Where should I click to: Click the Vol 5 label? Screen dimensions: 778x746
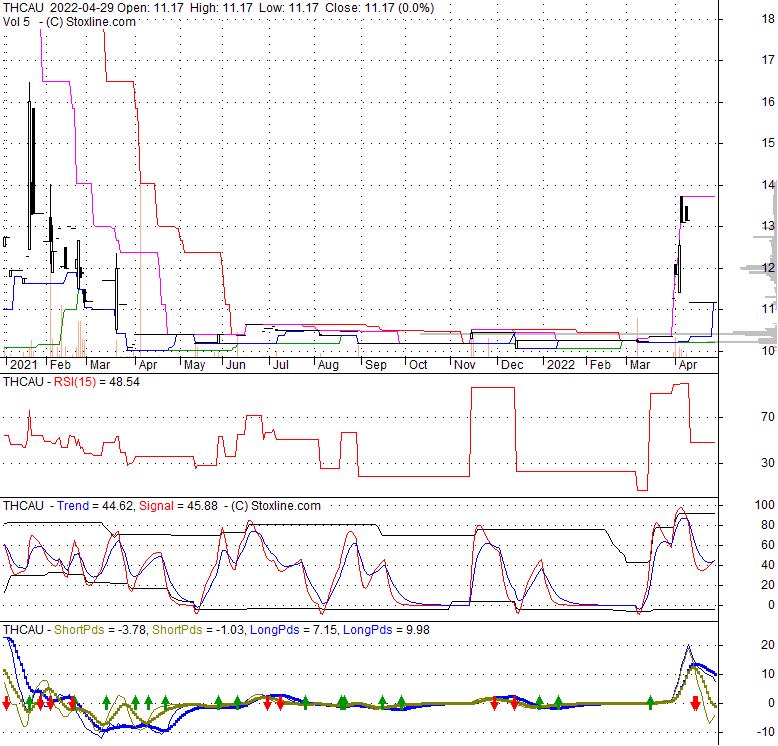pyautogui.click(x=16, y=22)
